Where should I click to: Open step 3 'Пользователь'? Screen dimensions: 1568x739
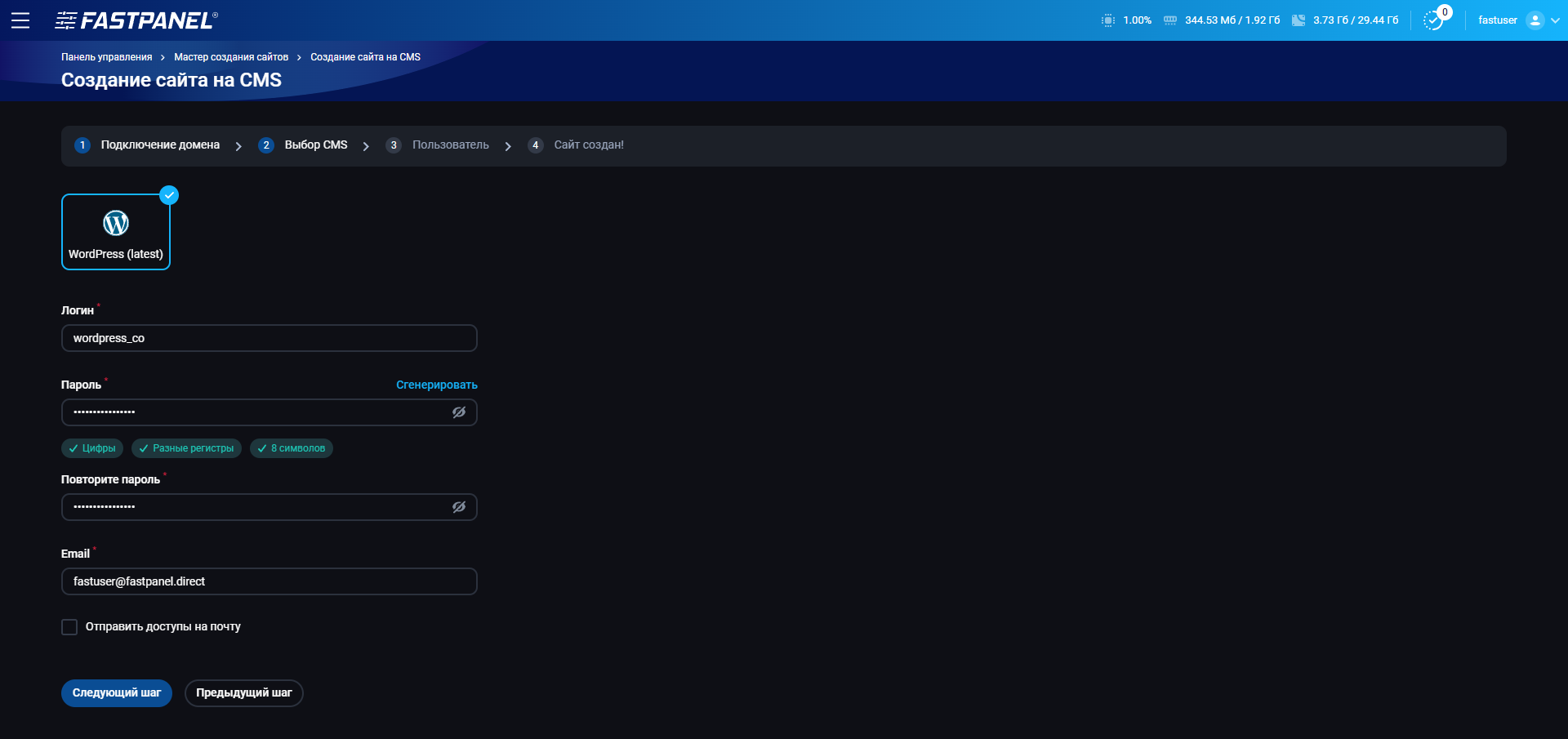[x=439, y=145]
